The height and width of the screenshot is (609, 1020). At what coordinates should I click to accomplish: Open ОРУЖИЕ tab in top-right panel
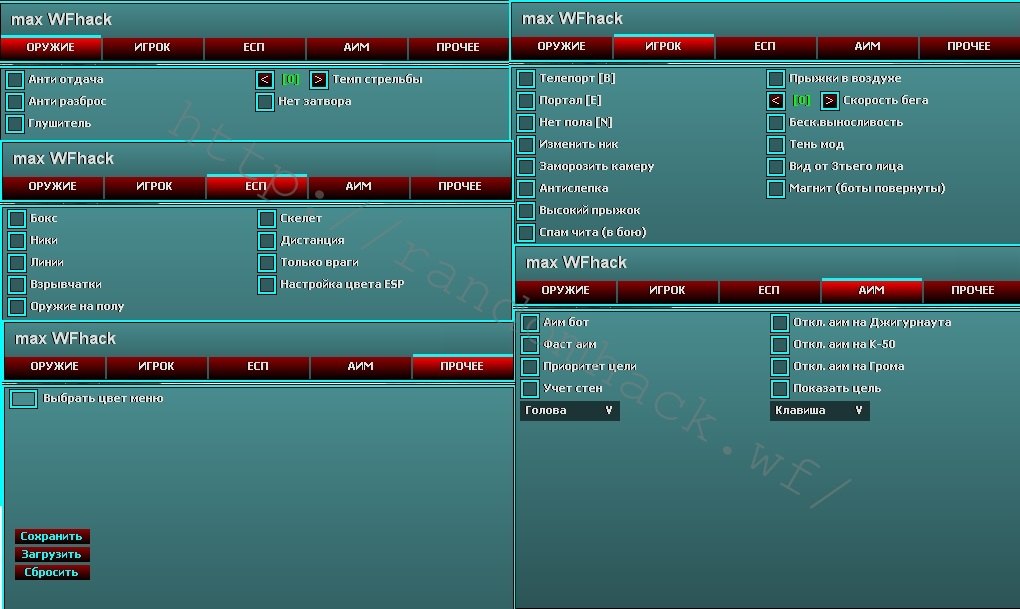[x=561, y=46]
